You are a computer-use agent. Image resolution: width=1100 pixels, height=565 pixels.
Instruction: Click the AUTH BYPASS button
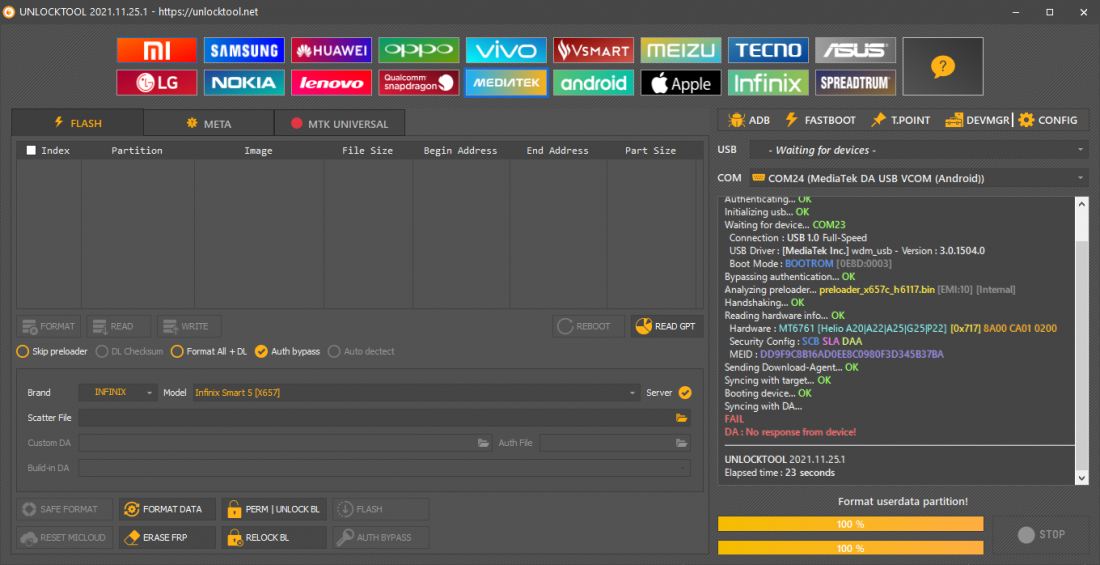coord(381,538)
